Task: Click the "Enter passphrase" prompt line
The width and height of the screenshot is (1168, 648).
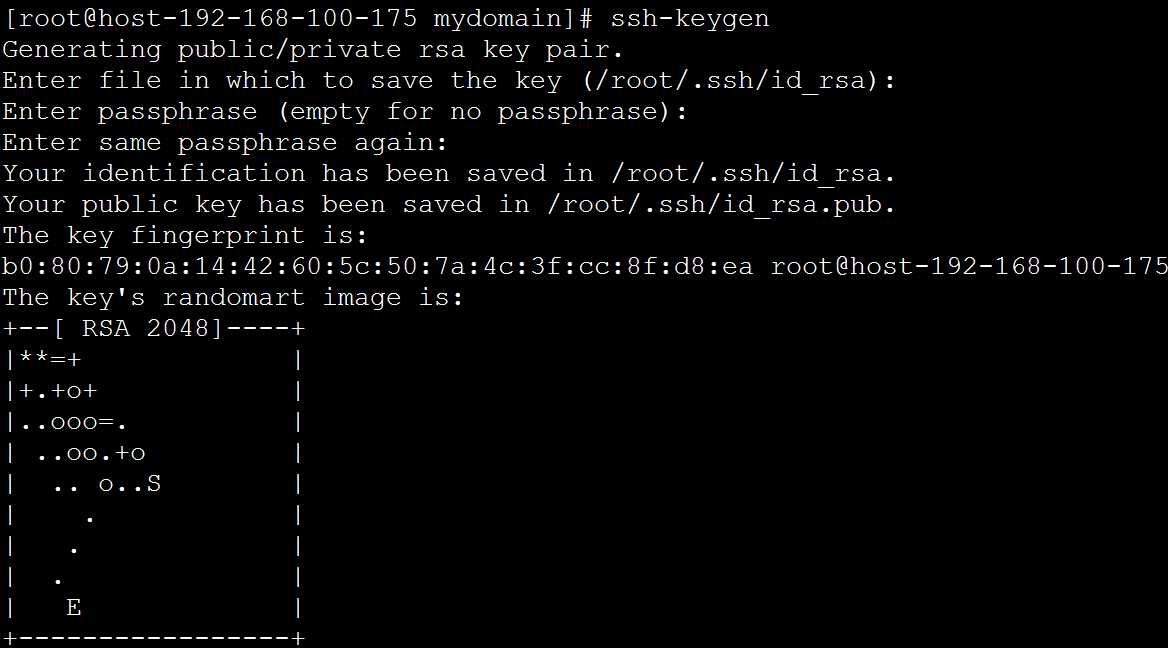Action: 345,112
